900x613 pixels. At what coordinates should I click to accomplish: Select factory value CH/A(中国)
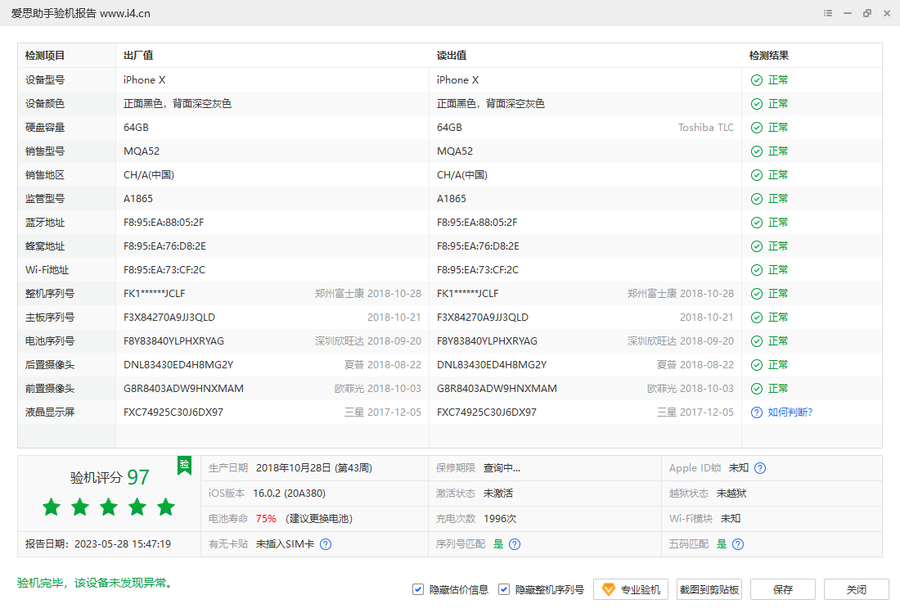point(149,175)
